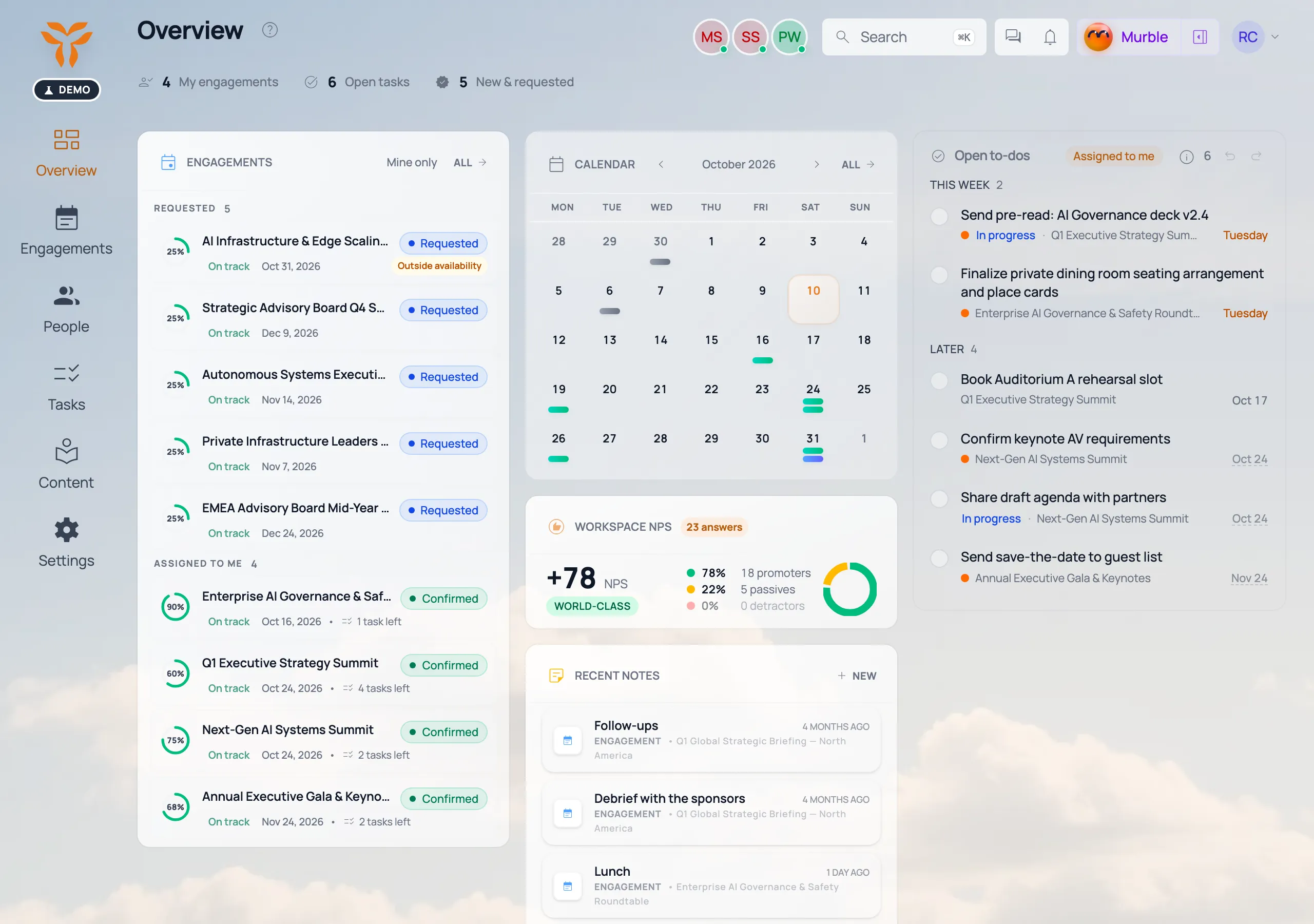Open the Next-Gen AI Systems Summit engagement
This screenshot has height=924, width=1314.
[323, 741]
